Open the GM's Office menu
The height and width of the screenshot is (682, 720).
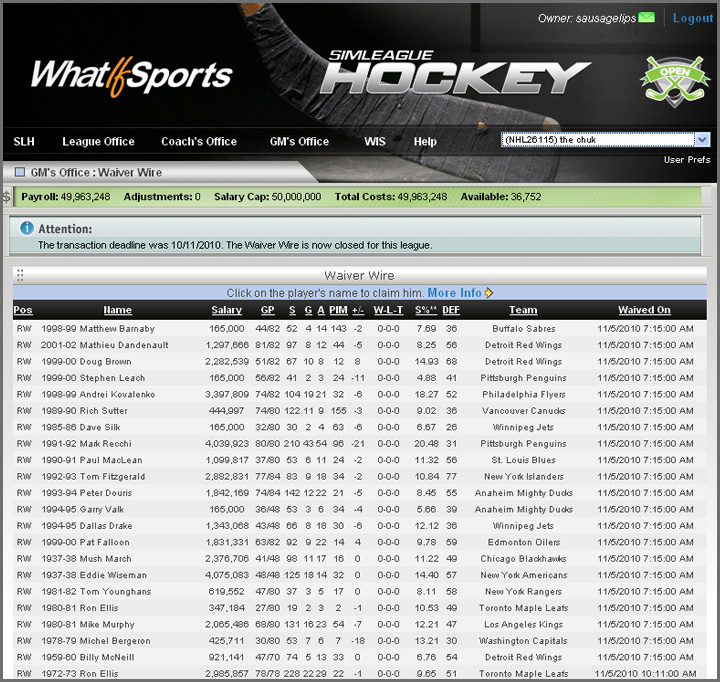click(x=299, y=142)
